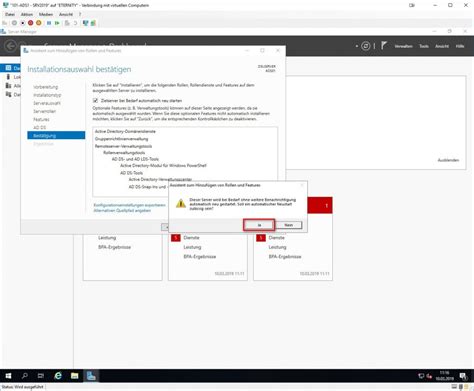Open the Aktion menu

coord(27,14)
